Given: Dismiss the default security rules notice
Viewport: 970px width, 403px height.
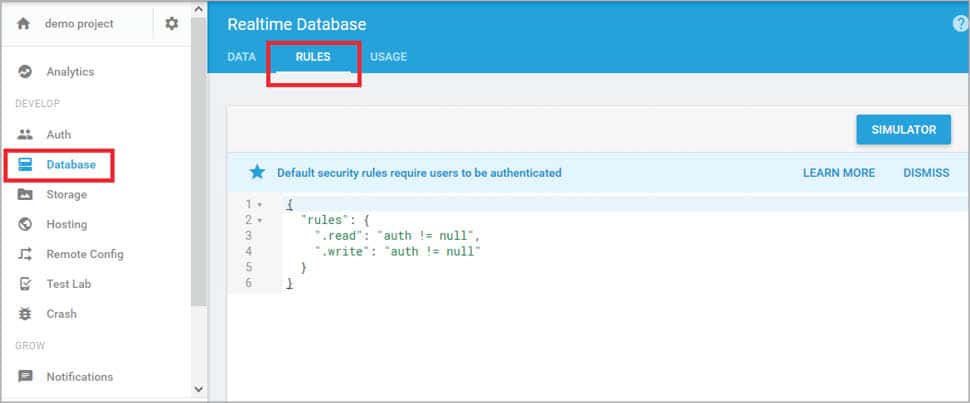Looking at the screenshot, I should (x=925, y=173).
